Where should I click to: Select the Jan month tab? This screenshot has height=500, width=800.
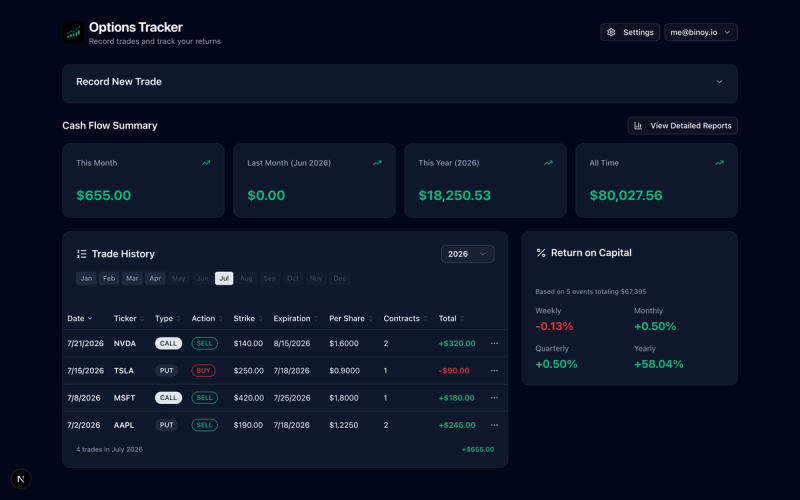pos(86,278)
